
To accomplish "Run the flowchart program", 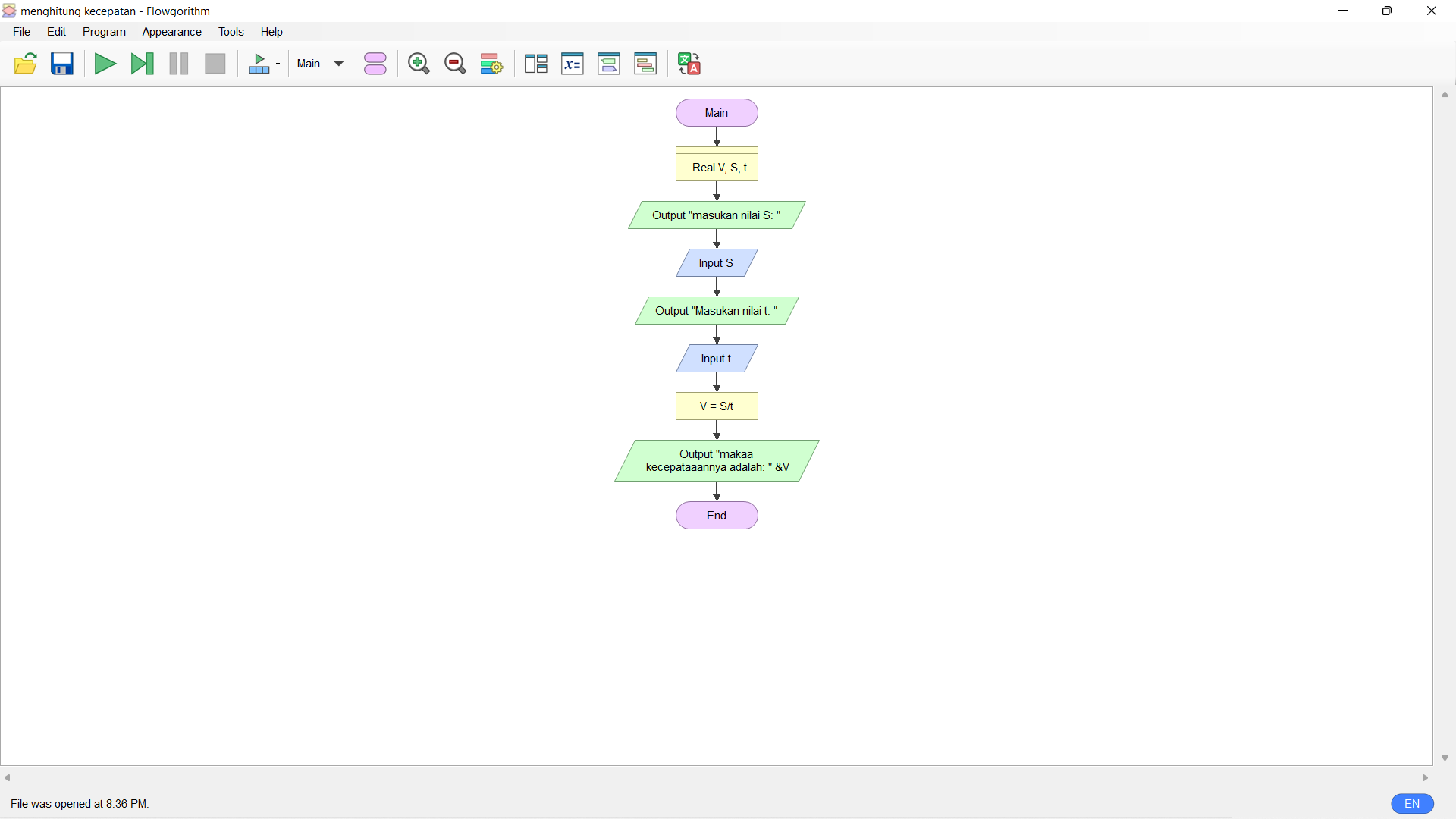I will [105, 64].
